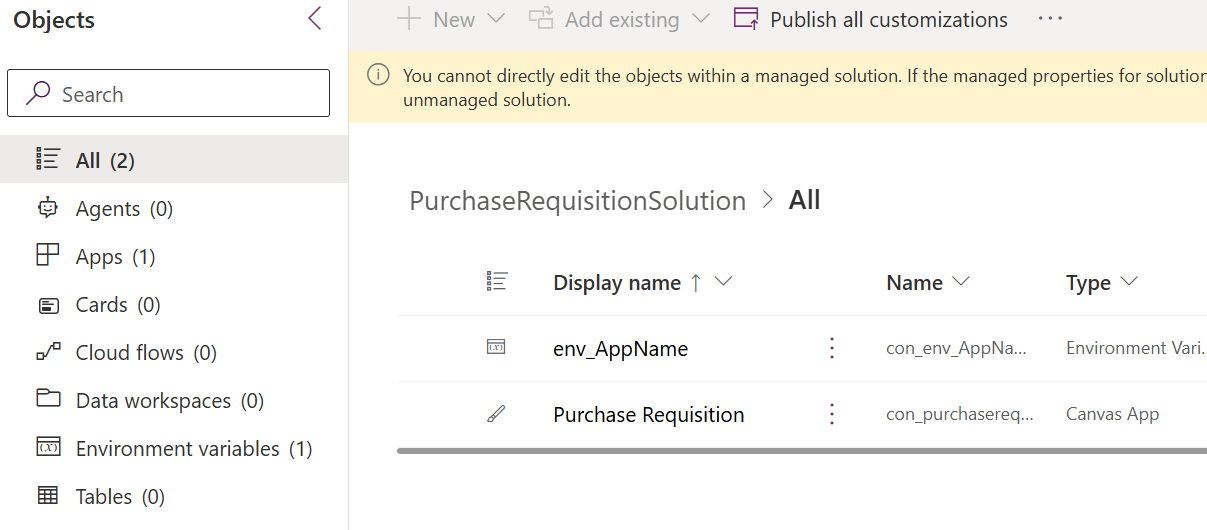
Task: Go to PurchaseRequisitionSolution breadcrumb
Action: [577, 201]
